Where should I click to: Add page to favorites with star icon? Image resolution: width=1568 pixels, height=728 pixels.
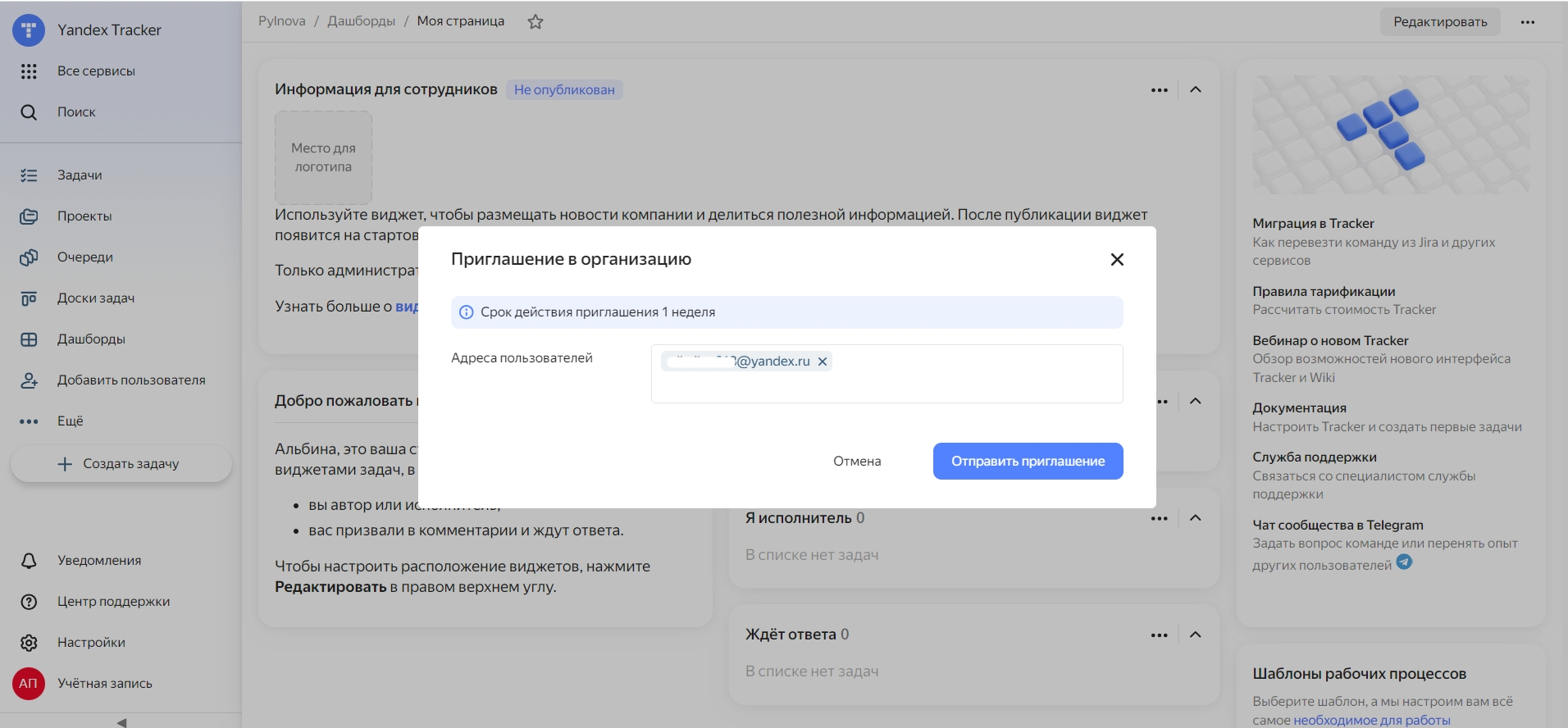pyautogui.click(x=536, y=22)
